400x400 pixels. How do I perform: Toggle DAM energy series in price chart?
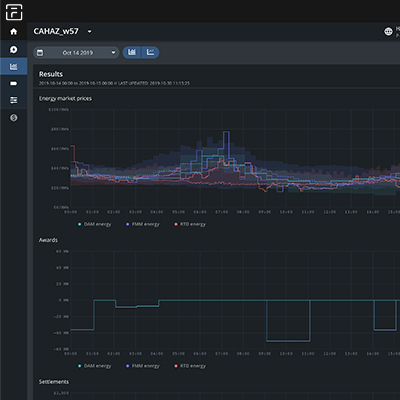coord(95,224)
